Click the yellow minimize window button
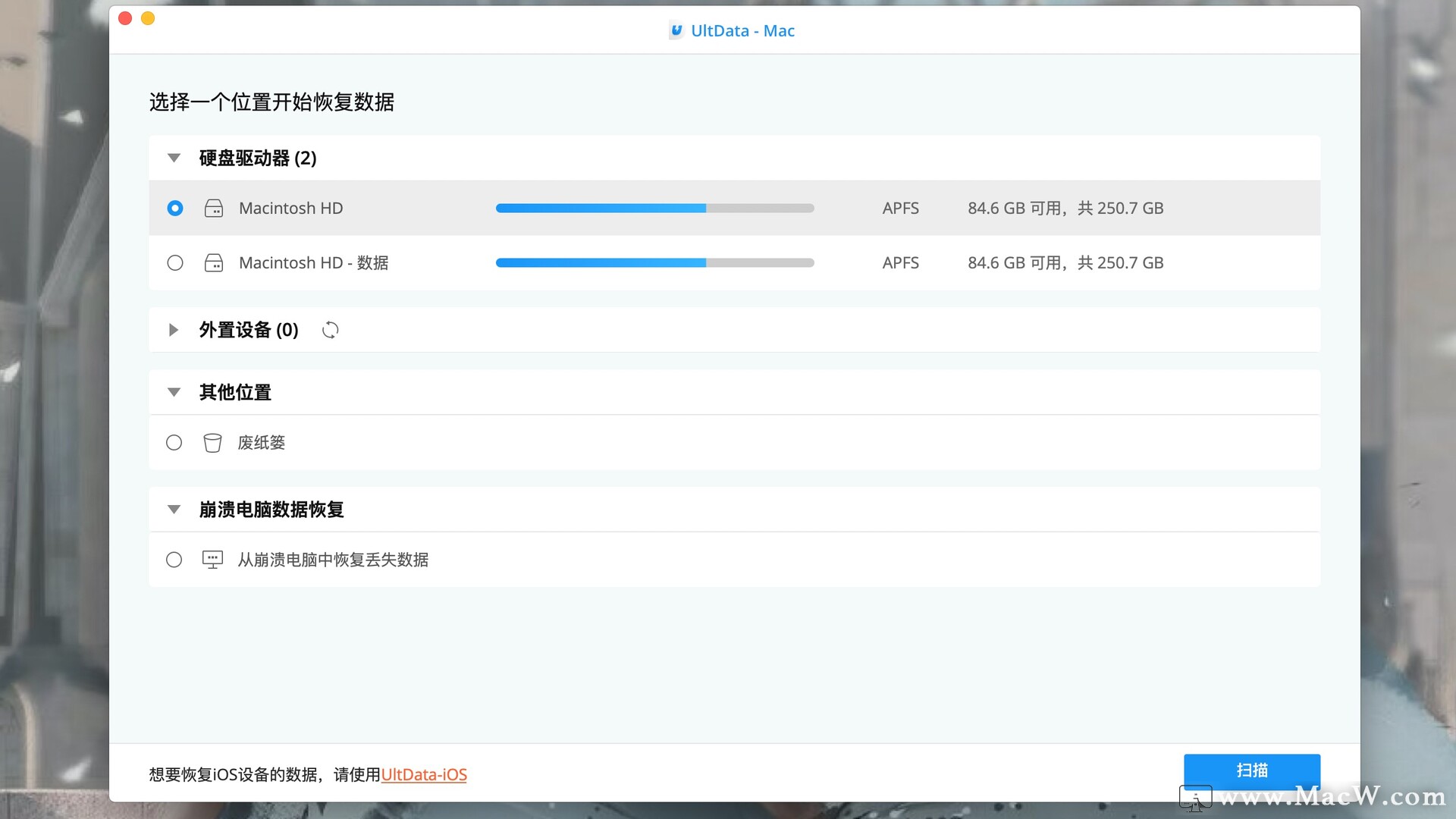Viewport: 1456px width, 819px height. [x=148, y=18]
